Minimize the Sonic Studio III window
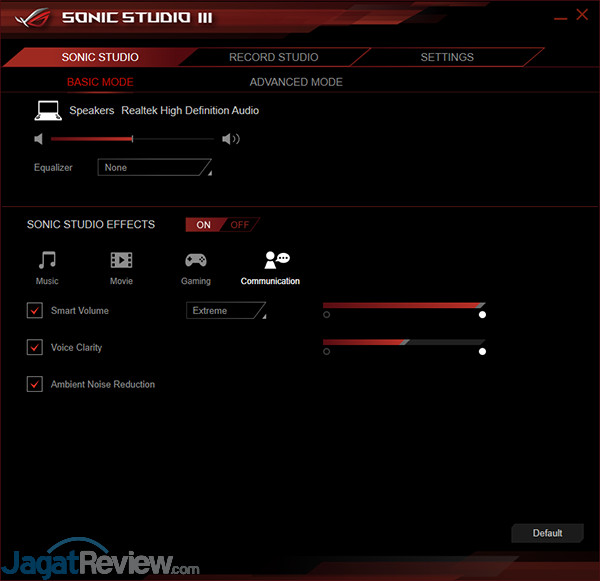This screenshot has height=581, width=600. pyautogui.click(x=561, y=18)
